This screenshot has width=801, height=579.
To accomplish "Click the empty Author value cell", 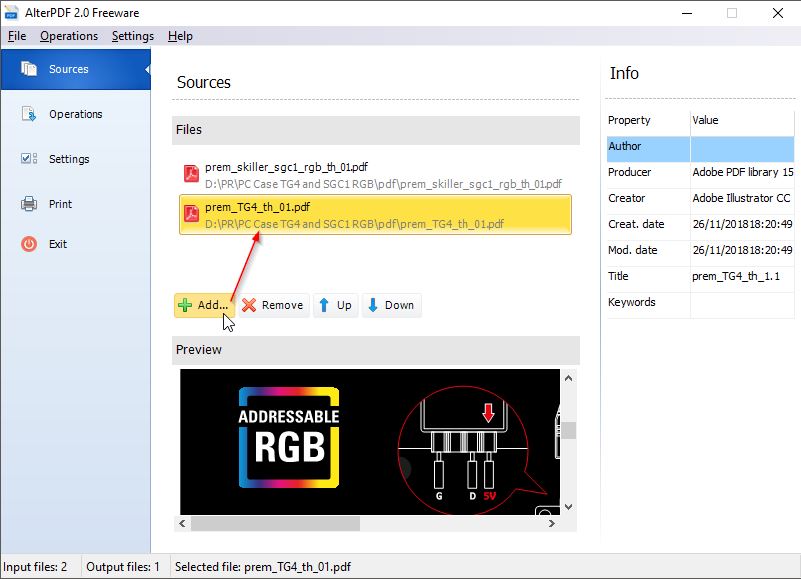I will pos(743,149).
